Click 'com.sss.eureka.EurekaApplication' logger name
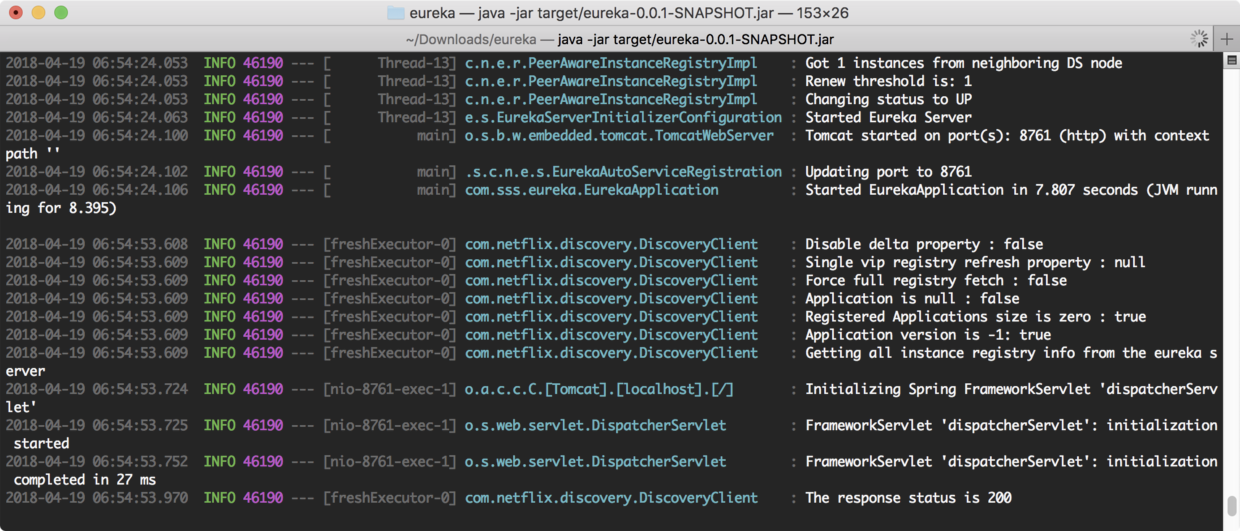 point(591,190)
